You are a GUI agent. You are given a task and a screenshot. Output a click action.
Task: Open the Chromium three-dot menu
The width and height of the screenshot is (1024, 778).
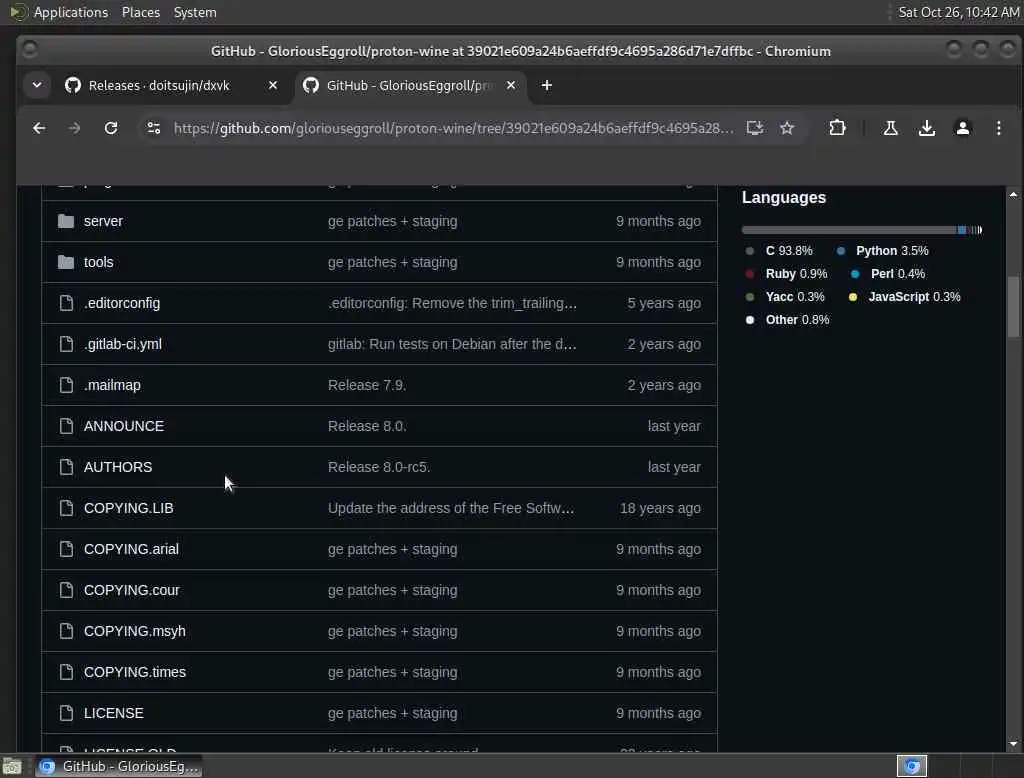tap(999, 128)
